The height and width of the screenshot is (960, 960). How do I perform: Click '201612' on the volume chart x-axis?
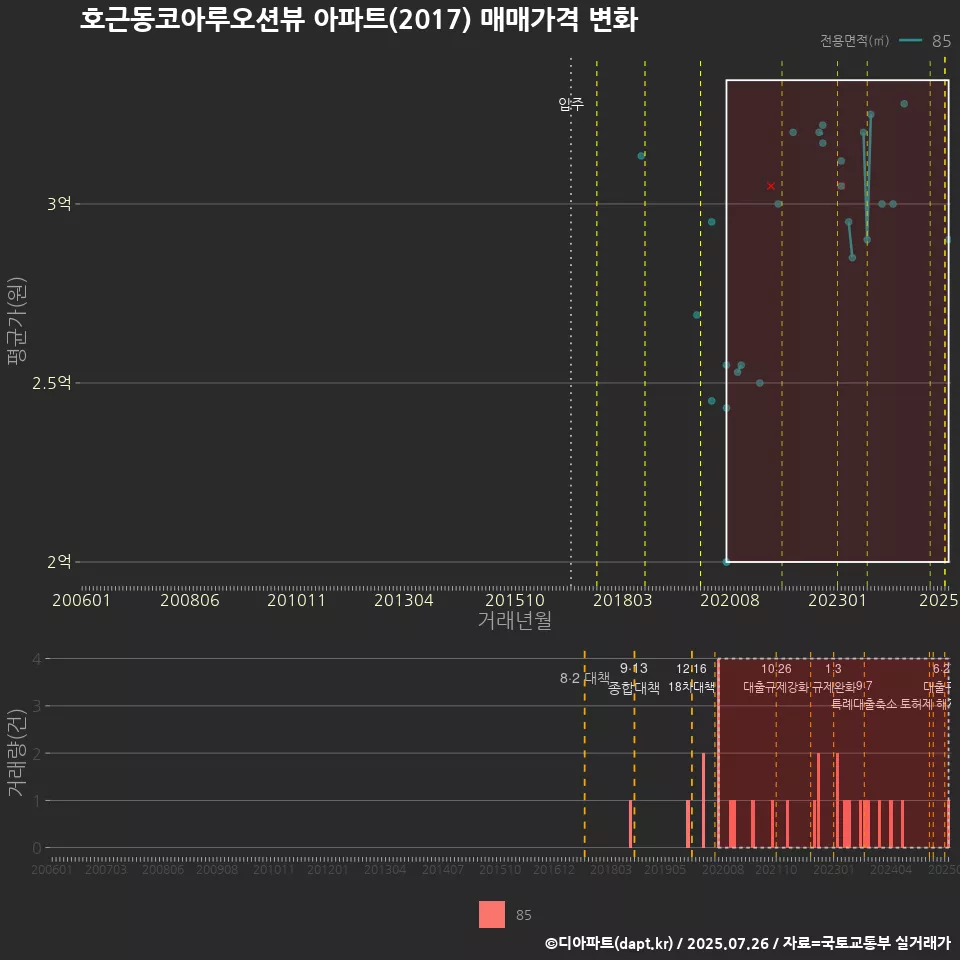pos(553,869)
